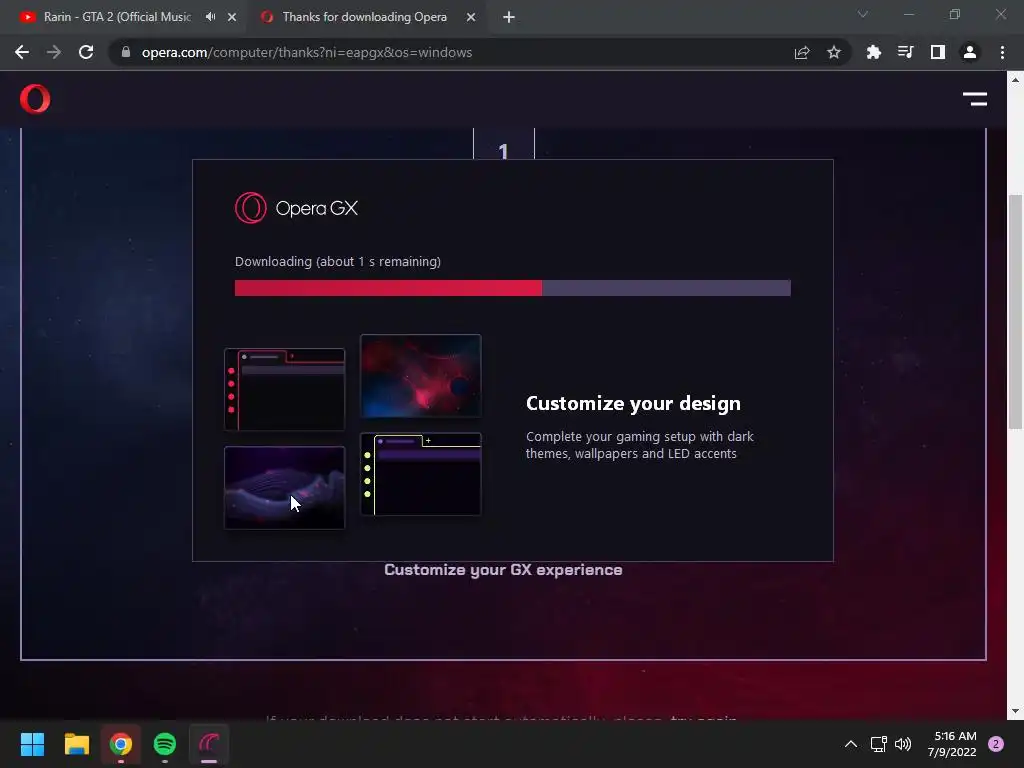Click the page vertical scrollbar thumb
Viewport: 1024px width, 768px height.
click(1015, 312)
